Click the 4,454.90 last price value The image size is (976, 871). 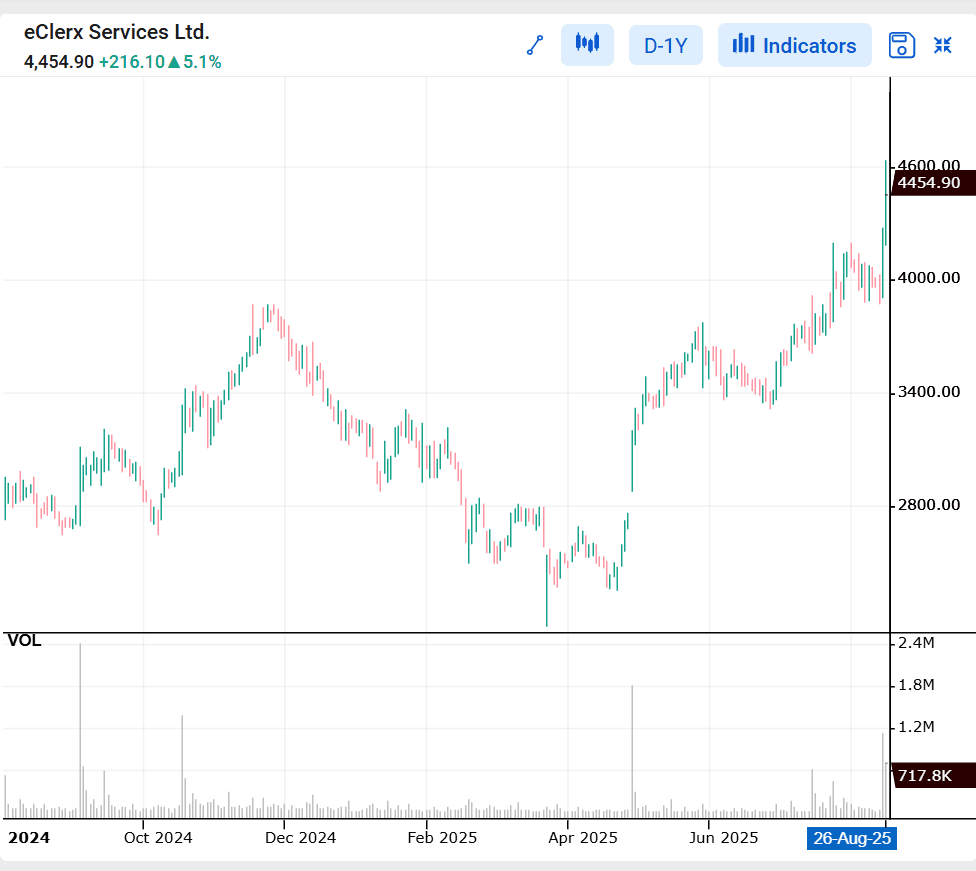pyautogui.click(x=59, y=62)
